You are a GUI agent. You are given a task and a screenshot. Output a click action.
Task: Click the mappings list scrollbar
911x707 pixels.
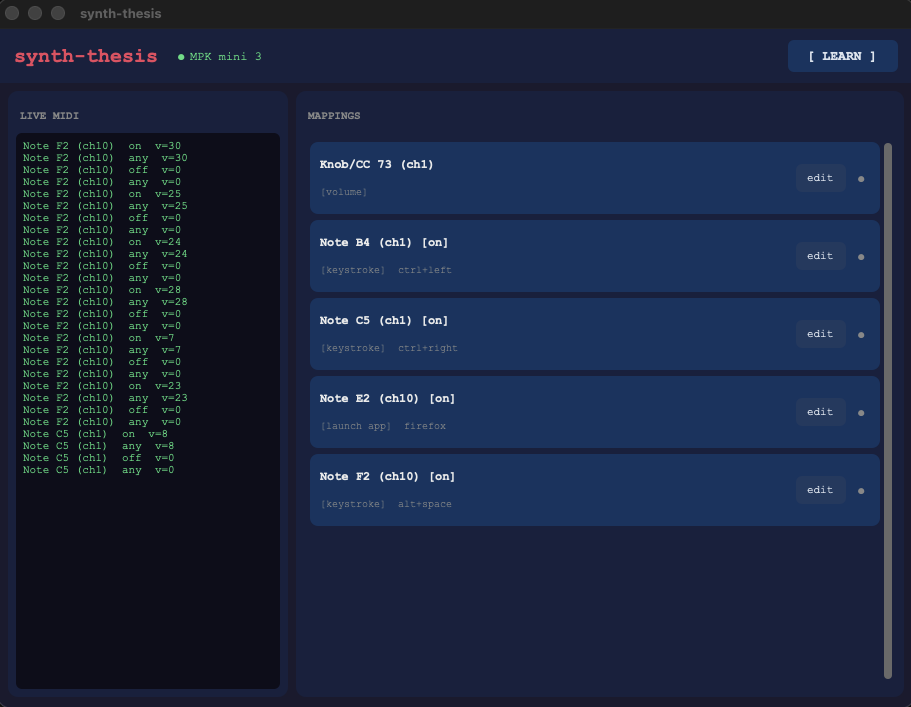click(887, 410)
